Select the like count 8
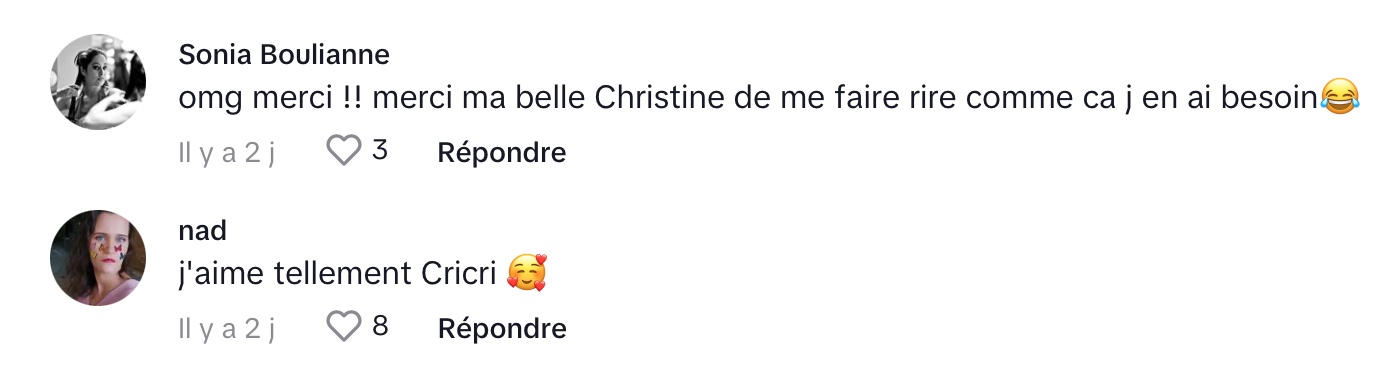Screen dimensions: 1382x376 [x=379, y=326]
